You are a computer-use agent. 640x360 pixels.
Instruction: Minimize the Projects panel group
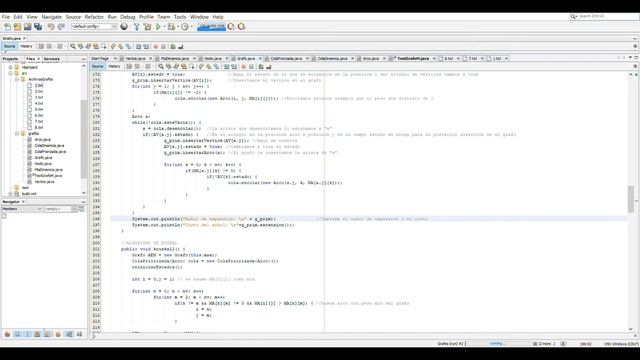click(84, 59)
